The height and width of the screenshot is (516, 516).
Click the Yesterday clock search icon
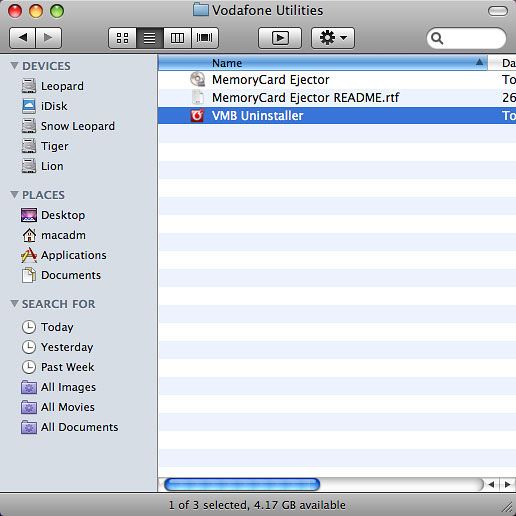coord(29,347)
